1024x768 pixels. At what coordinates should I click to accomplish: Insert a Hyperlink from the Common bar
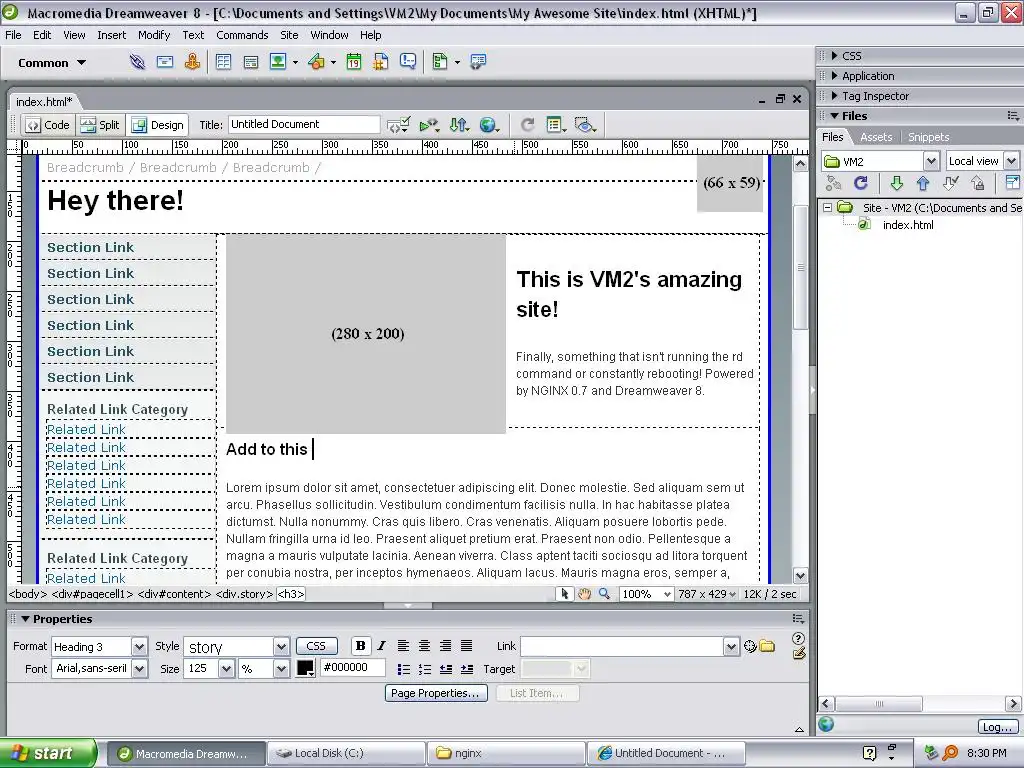pyautogui.click(x=137, y=62)
